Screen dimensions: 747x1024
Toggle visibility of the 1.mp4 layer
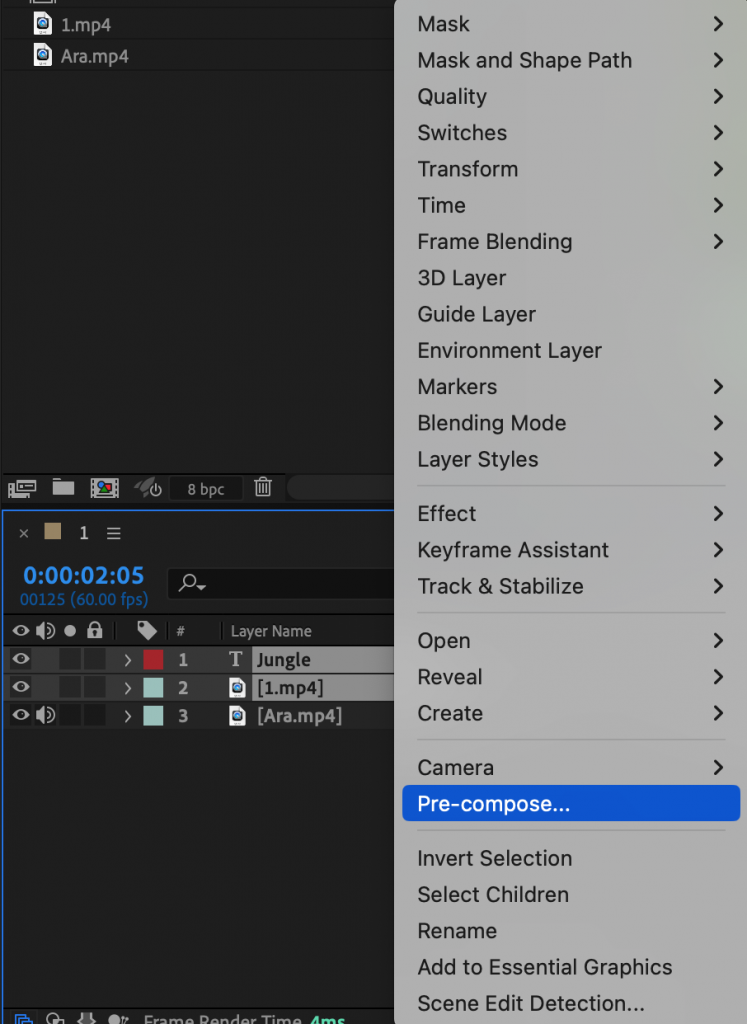[19, 687]
